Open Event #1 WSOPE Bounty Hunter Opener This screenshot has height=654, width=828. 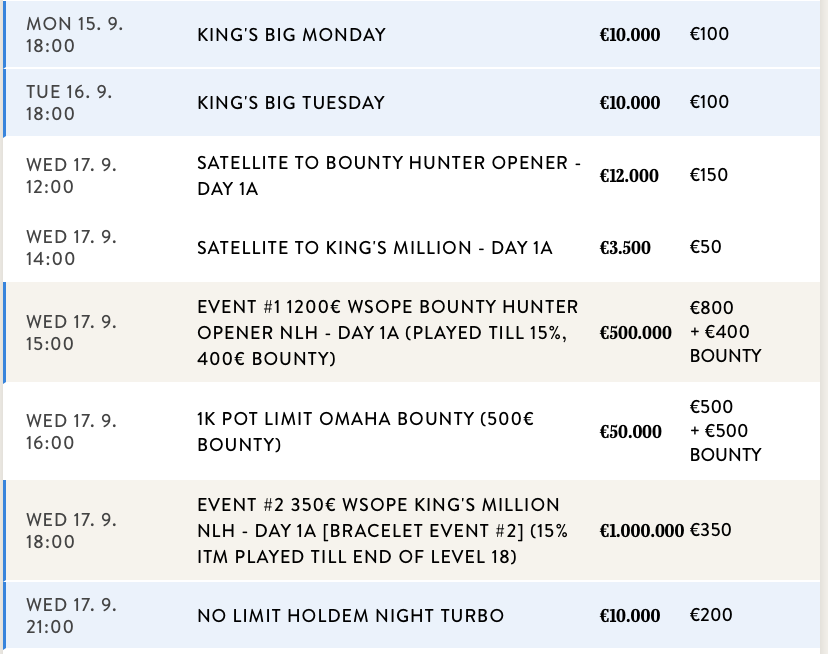[388, 332]
